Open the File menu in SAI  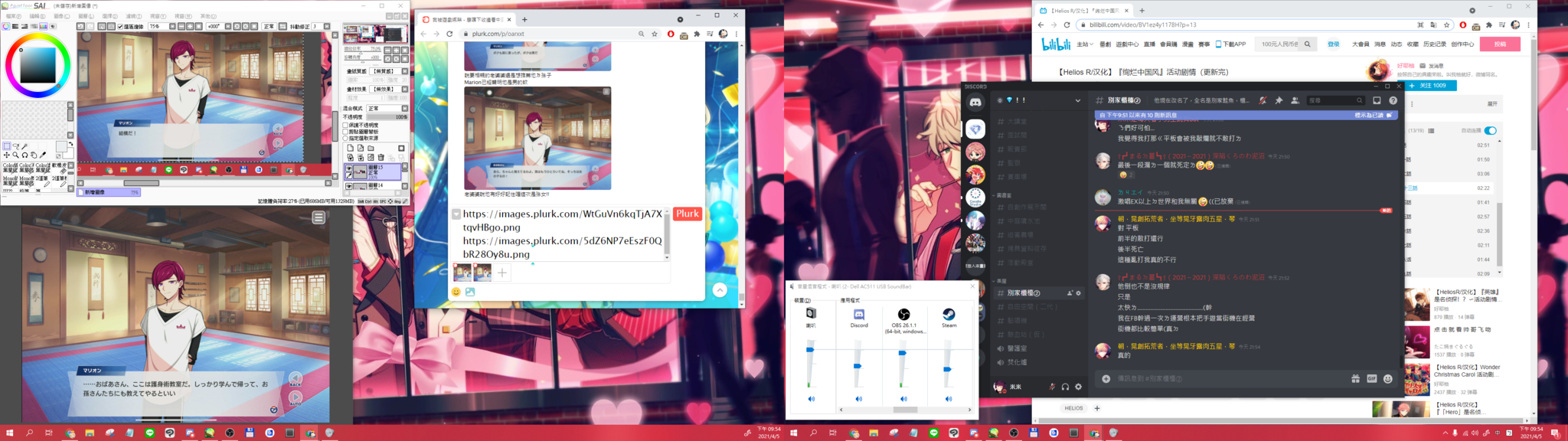[14, 16]
